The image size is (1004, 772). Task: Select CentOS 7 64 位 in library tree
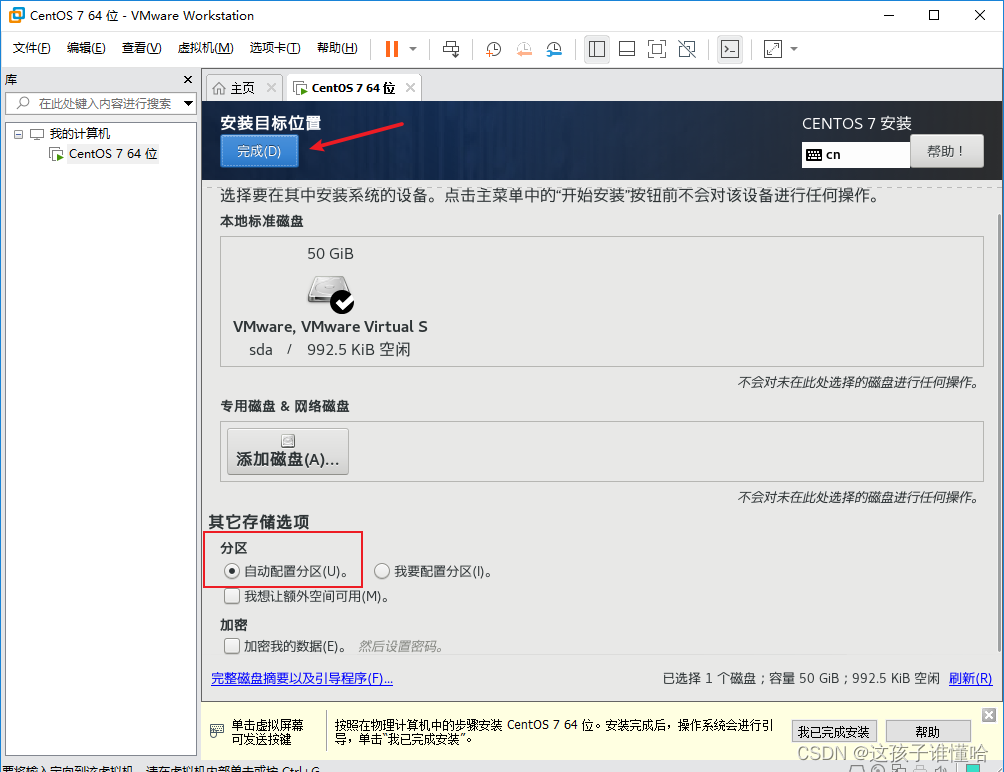[x=113, y=154]
